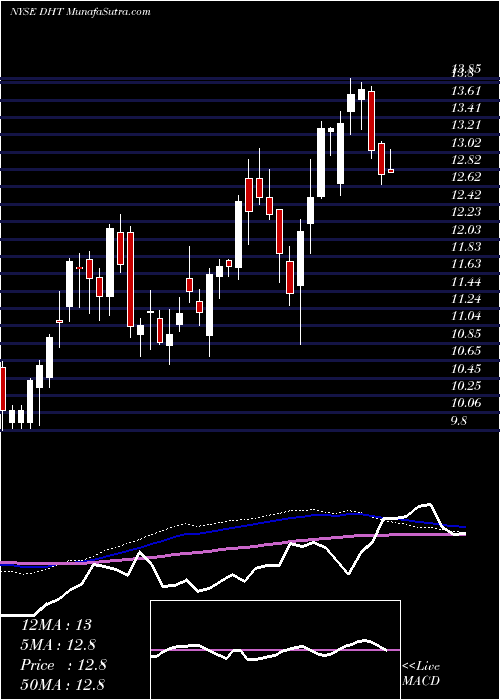The image size is (500, 700).
Task: Click inside the MACD inset chart
Action: click(x=275, y=650)
